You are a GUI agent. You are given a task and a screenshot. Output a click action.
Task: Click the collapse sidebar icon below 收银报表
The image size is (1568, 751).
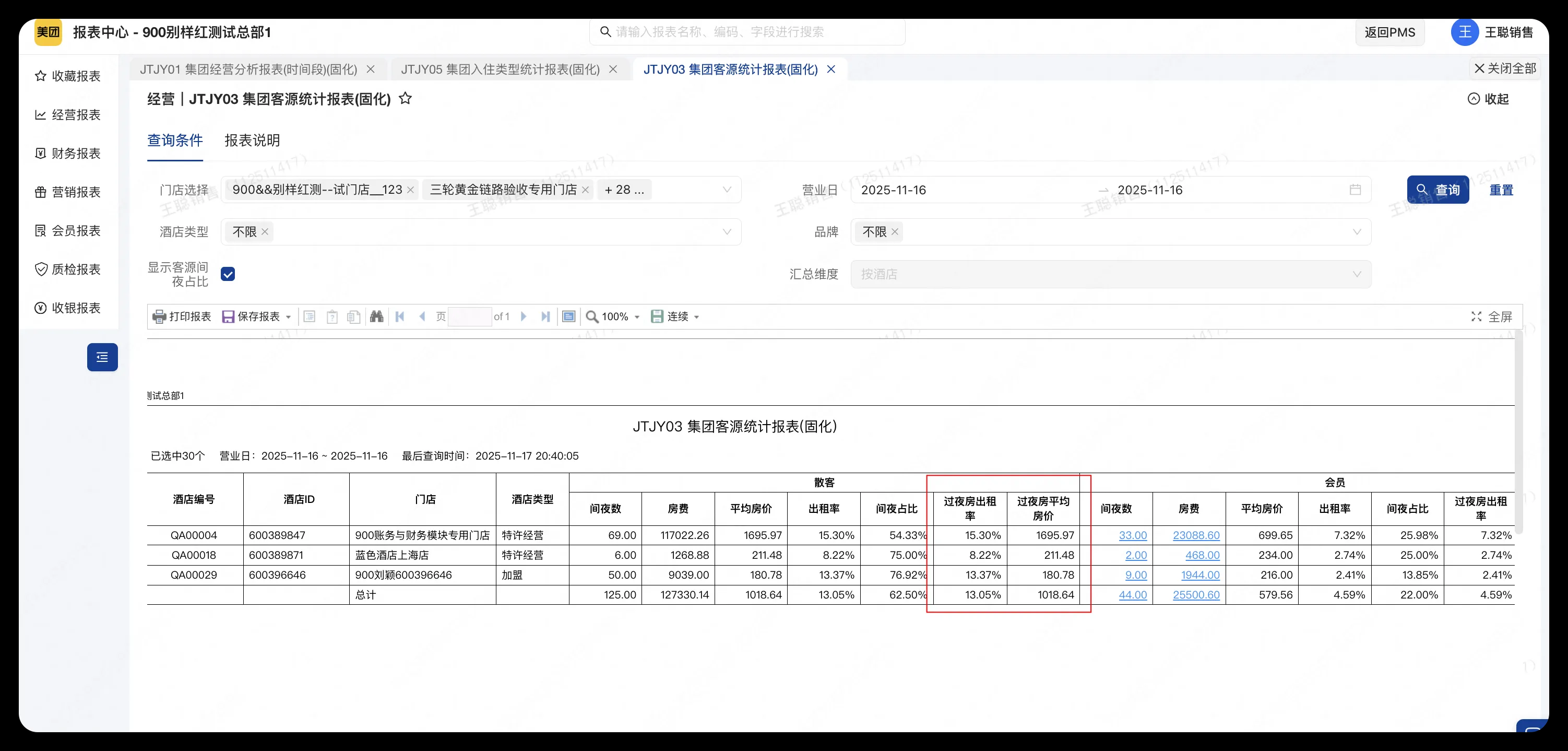102,357
